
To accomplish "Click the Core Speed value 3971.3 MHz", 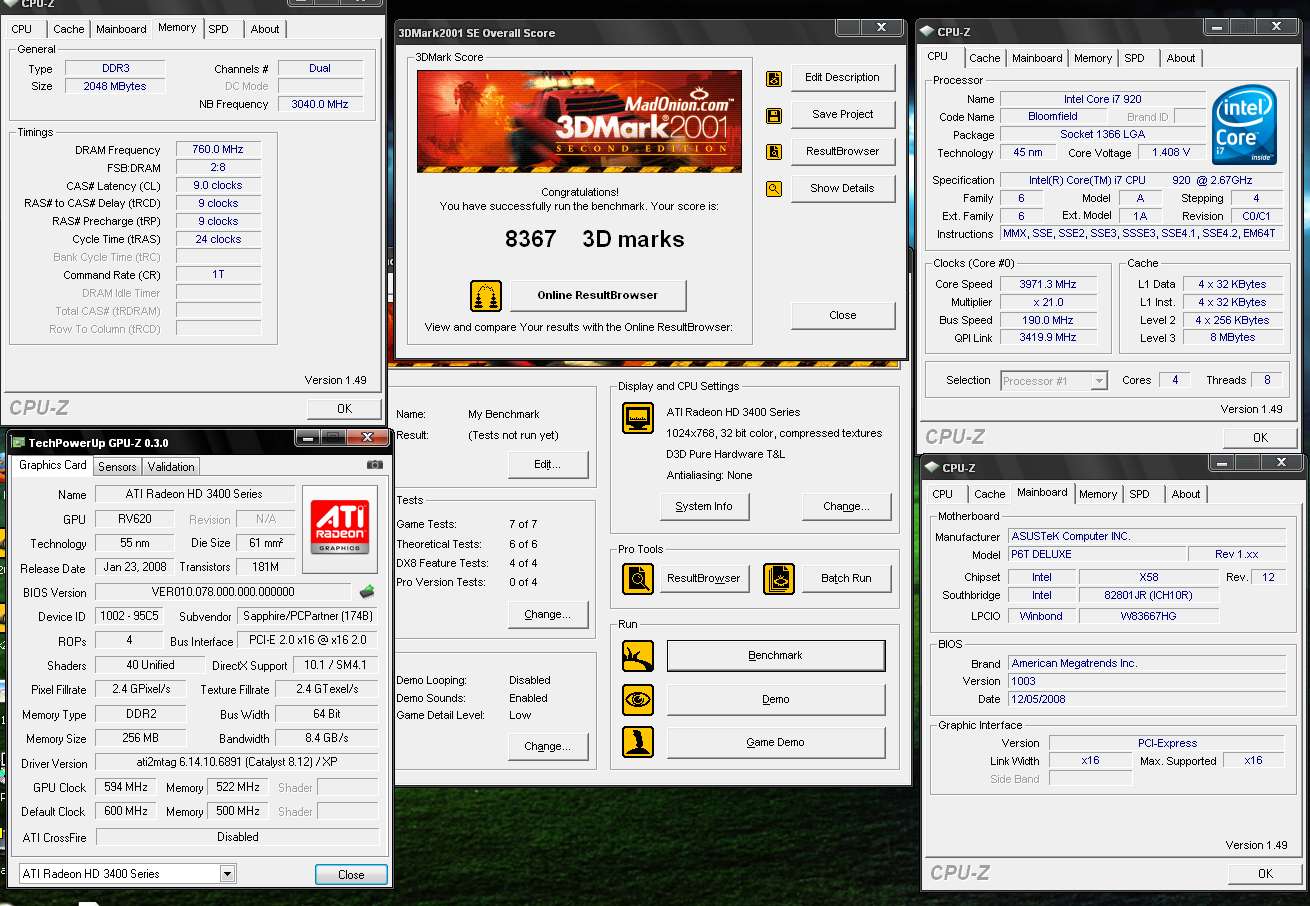I will [1048, 285].
